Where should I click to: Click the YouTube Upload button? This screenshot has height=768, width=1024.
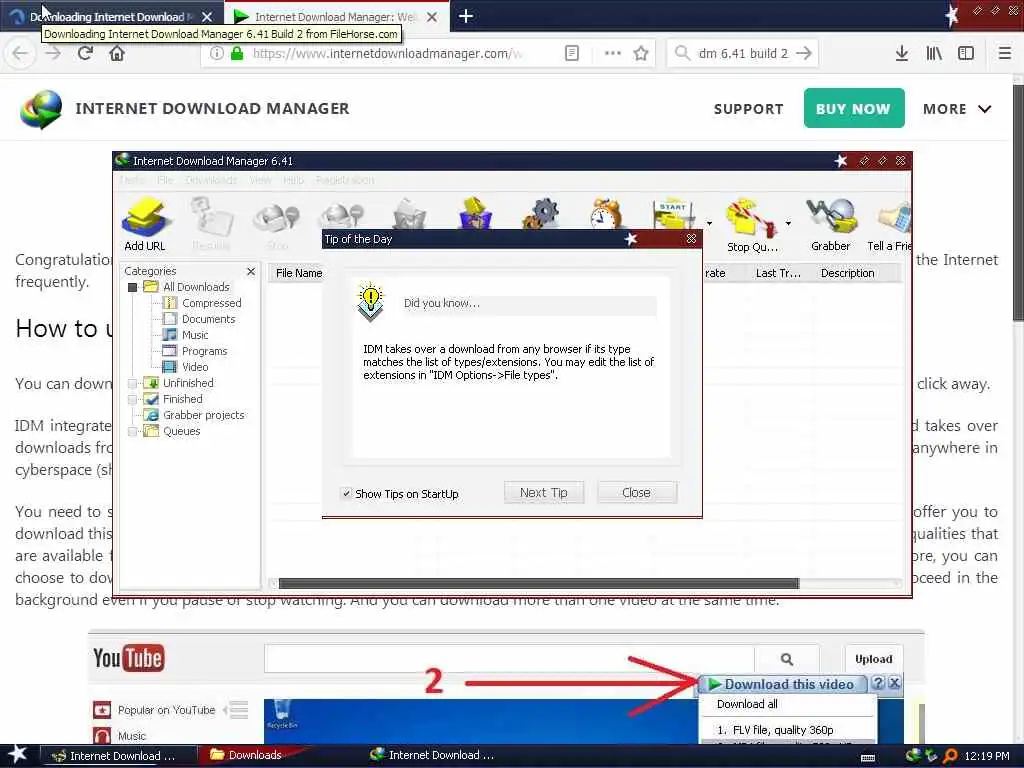click(873, 659)
